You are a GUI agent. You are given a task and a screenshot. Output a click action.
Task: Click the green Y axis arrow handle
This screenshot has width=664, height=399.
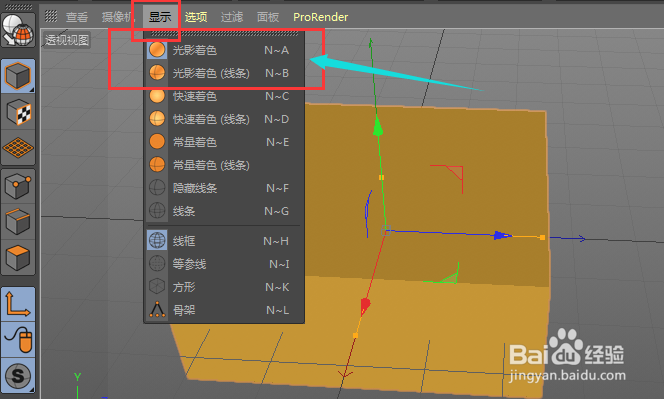(378, 126)
